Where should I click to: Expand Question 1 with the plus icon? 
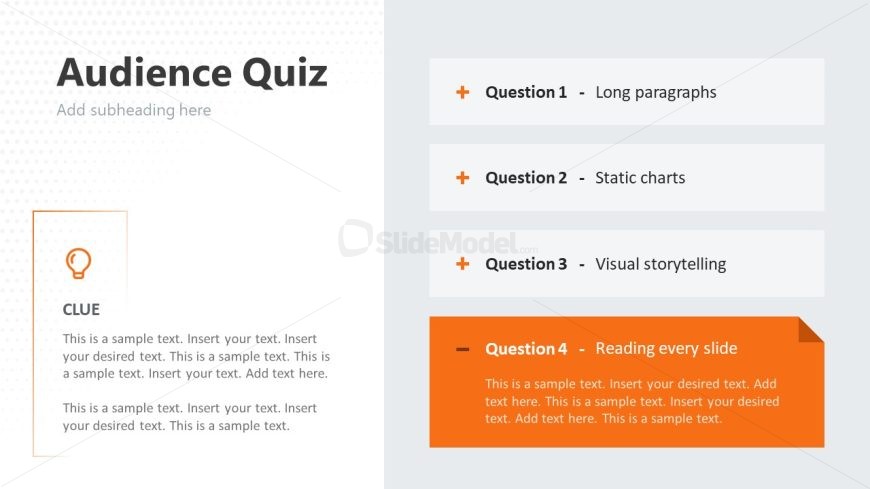[x=463, y=92]
